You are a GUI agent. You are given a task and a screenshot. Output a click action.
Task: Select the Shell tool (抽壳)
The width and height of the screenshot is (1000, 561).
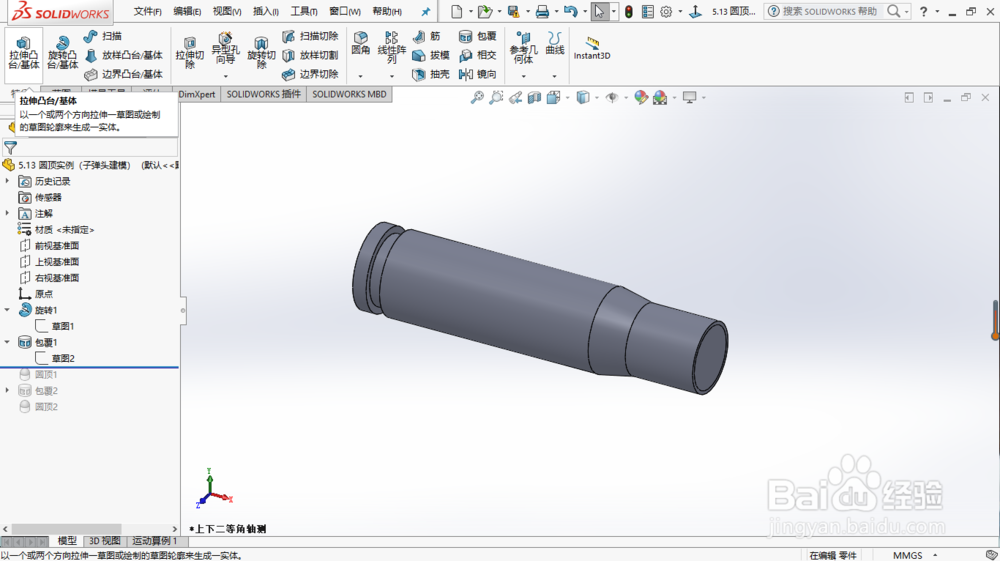click(431, 75)
